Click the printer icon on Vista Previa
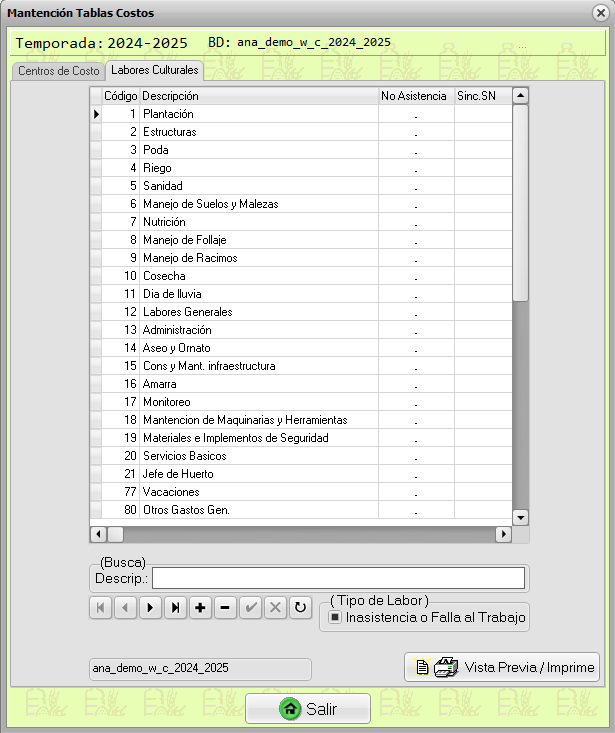The width and height of the screenshot is (615, 733). click(446, 667)
